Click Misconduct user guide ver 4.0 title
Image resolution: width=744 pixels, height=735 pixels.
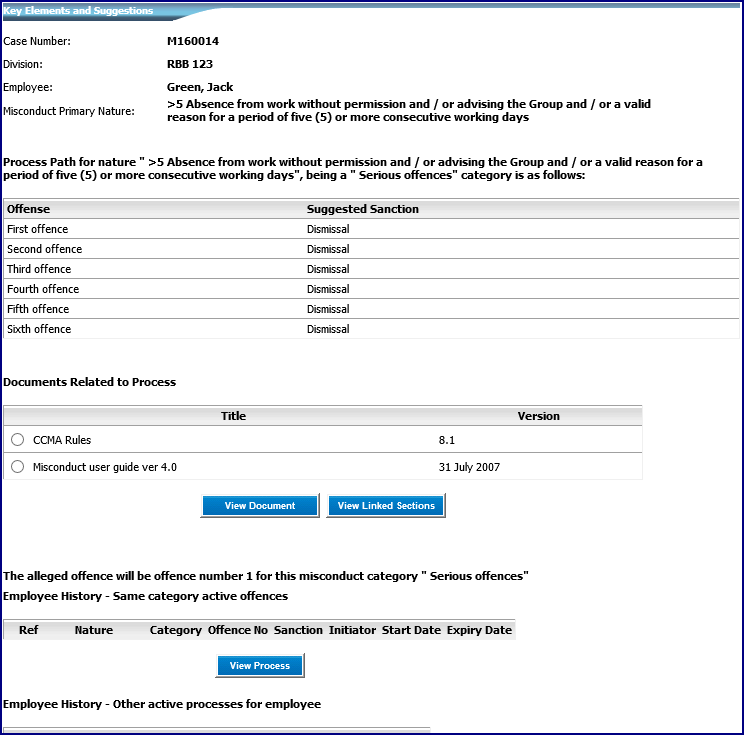105,467
